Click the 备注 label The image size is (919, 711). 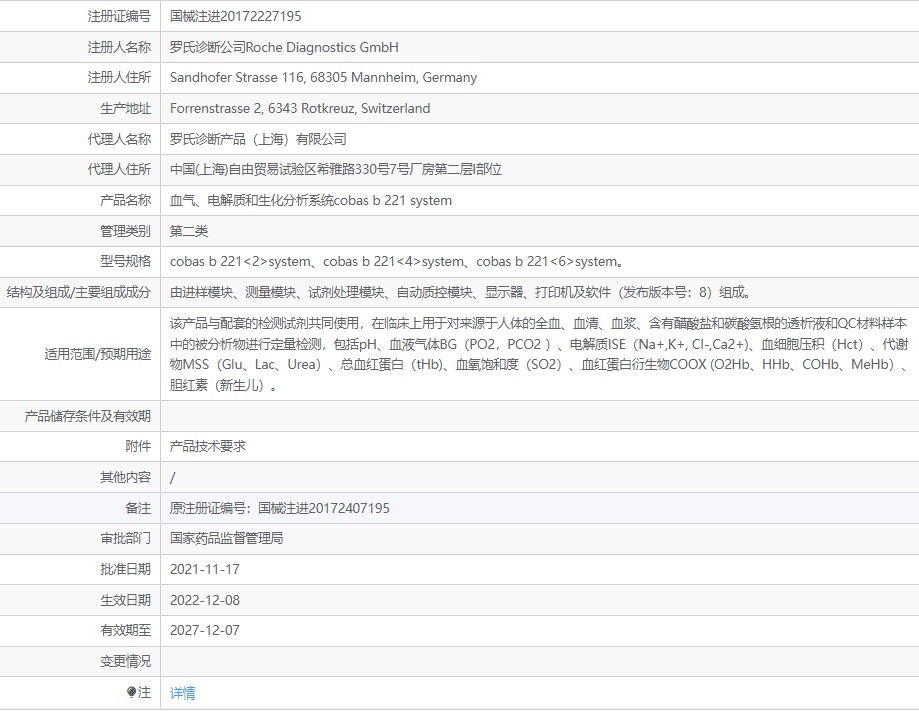[x=138, y=508]
